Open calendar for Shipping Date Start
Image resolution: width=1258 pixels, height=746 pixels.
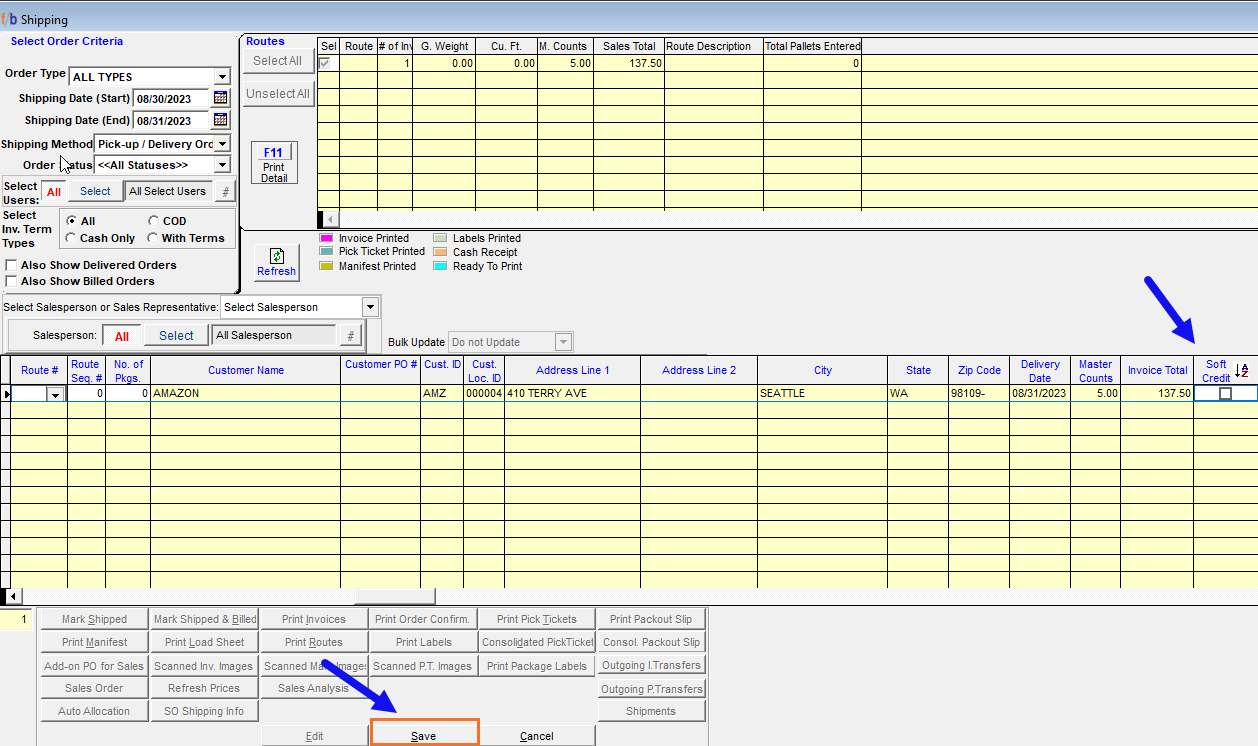coord(221,98)
